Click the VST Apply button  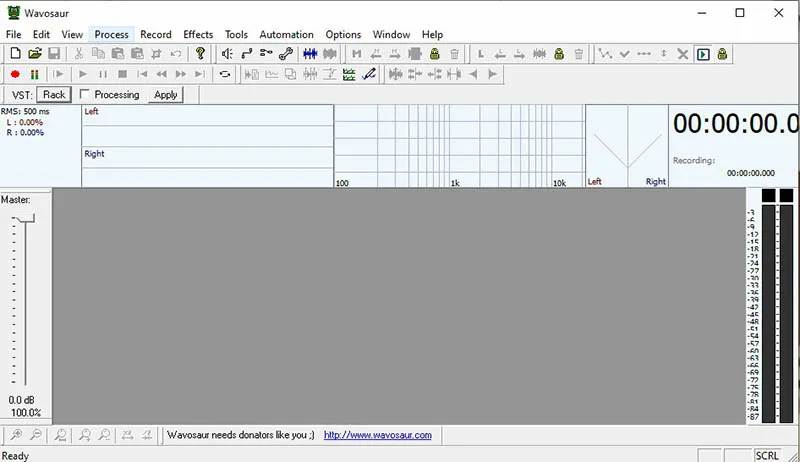tap(166, 95)
